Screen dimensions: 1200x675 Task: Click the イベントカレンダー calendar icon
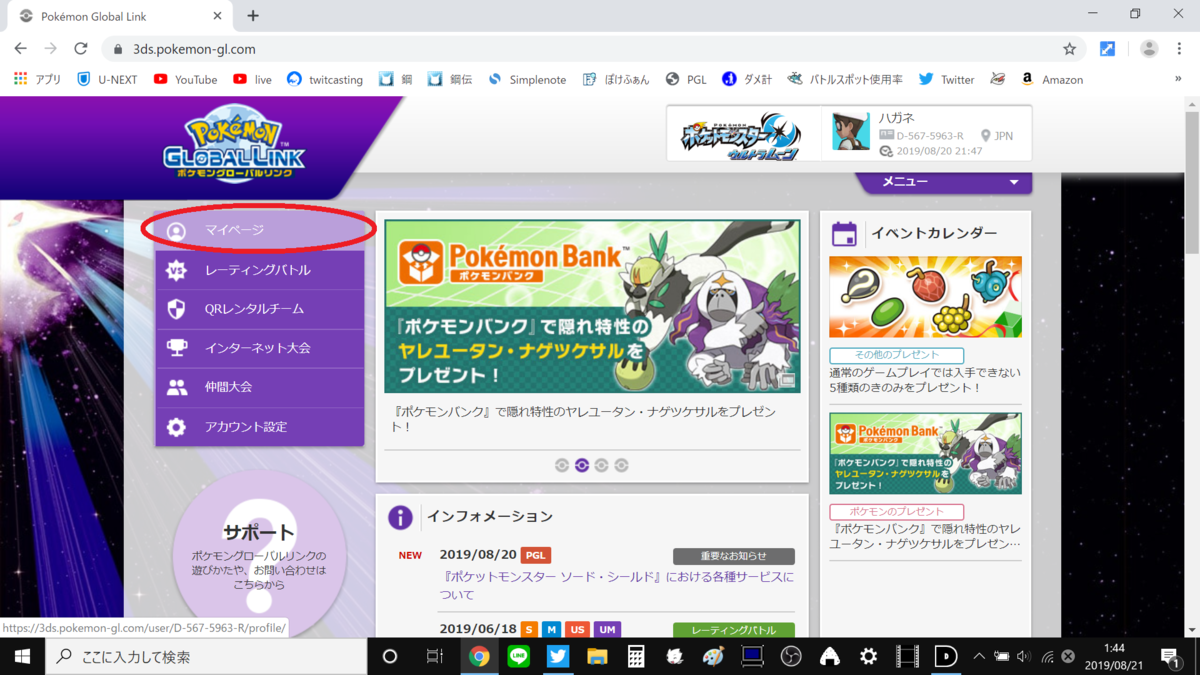coord(844,234)
